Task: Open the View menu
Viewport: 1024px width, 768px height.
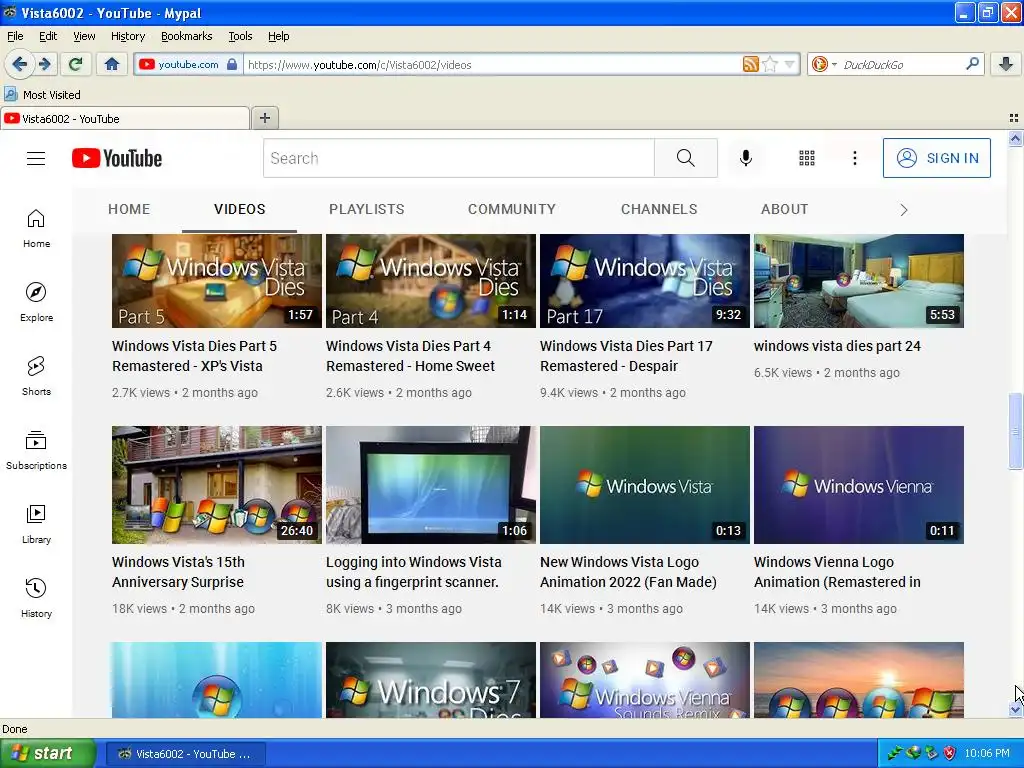Action: pos(84,37)
